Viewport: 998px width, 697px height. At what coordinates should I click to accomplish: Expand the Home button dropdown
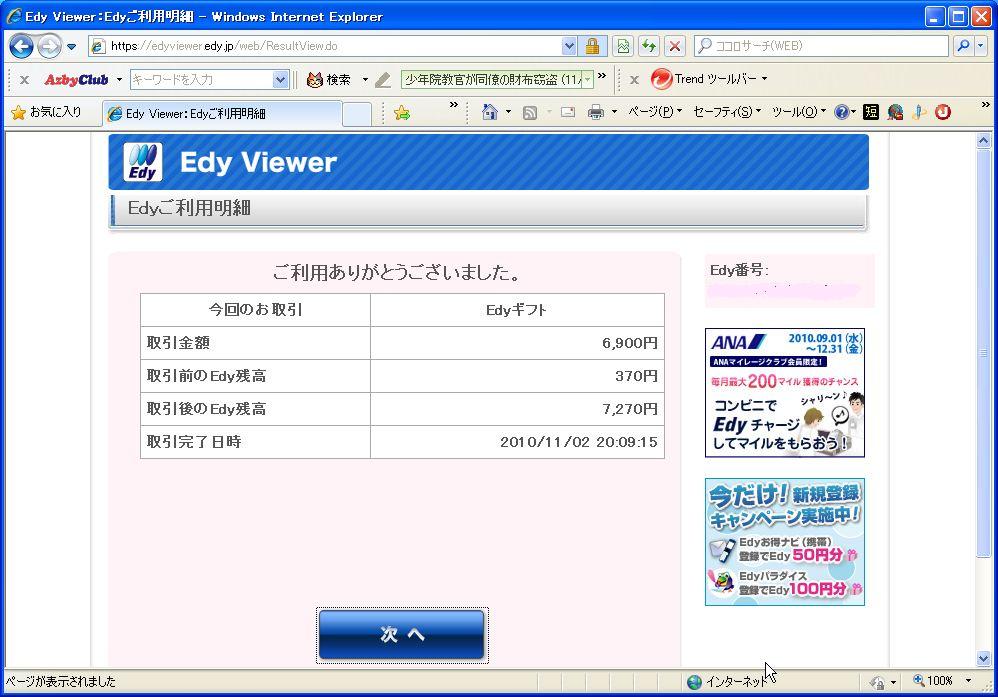pyautogui.click(x=508, y=113)
